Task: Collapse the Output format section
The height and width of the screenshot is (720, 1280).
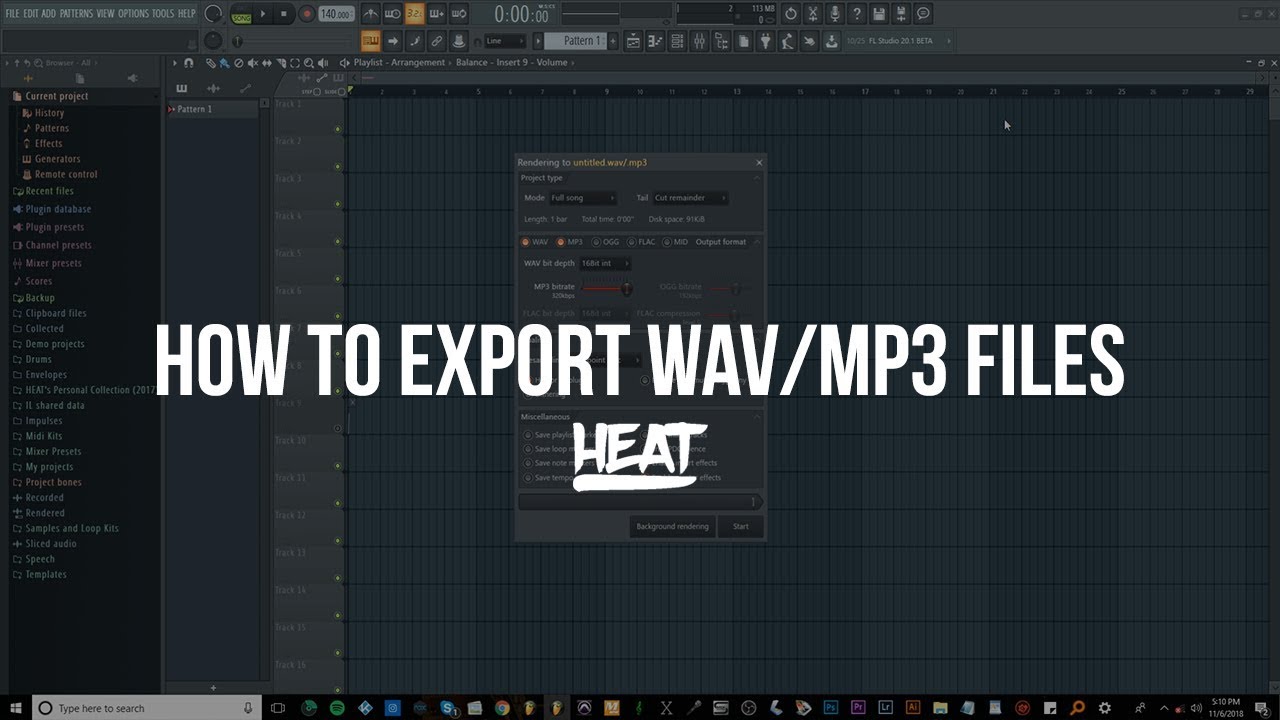Action: pyautogui.click(x=757, y=242)
